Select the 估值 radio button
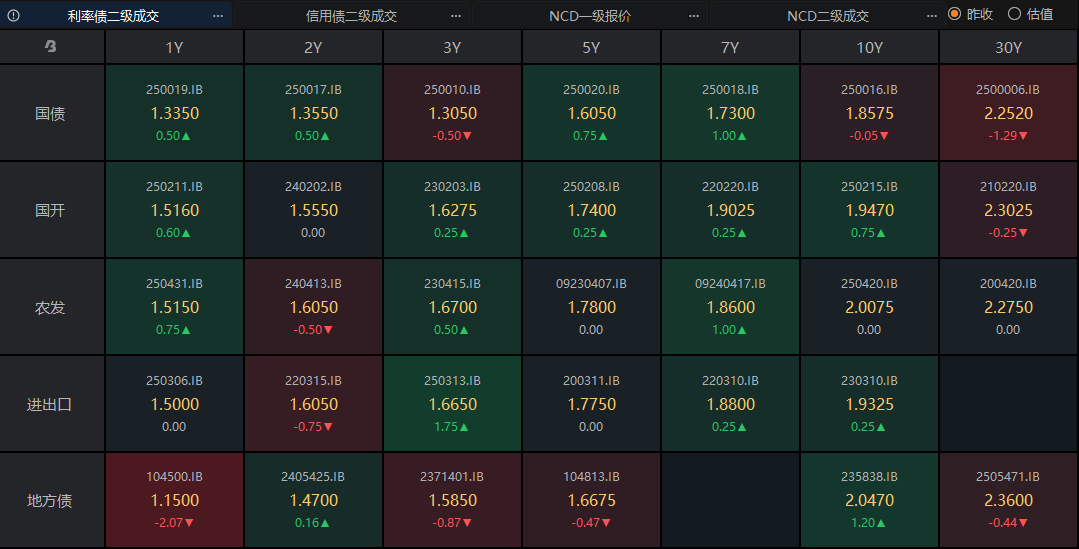The width and height of the screenshot is (1079, 549). pyautogui.click(x=1014, y=14)
